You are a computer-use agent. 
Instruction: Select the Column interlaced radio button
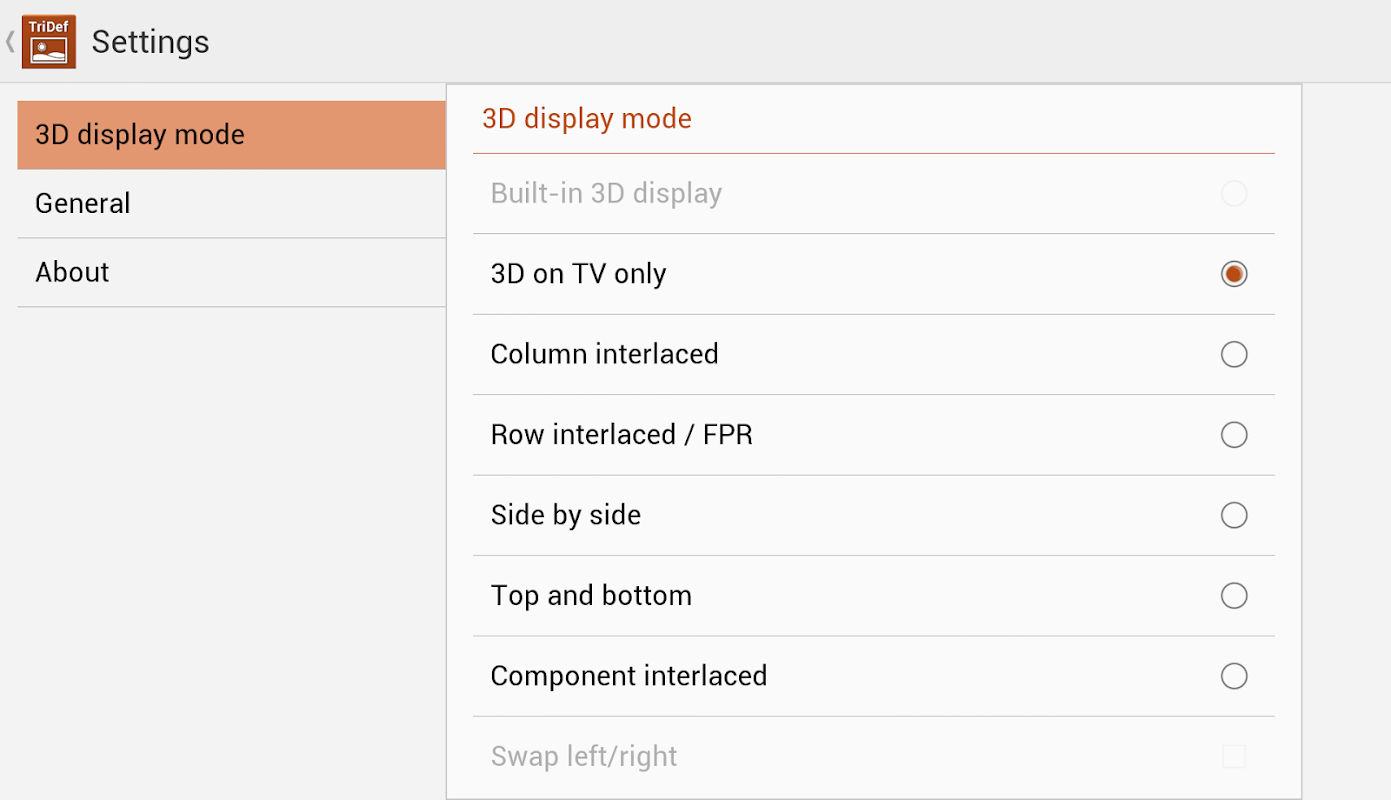click(1234, 354)
